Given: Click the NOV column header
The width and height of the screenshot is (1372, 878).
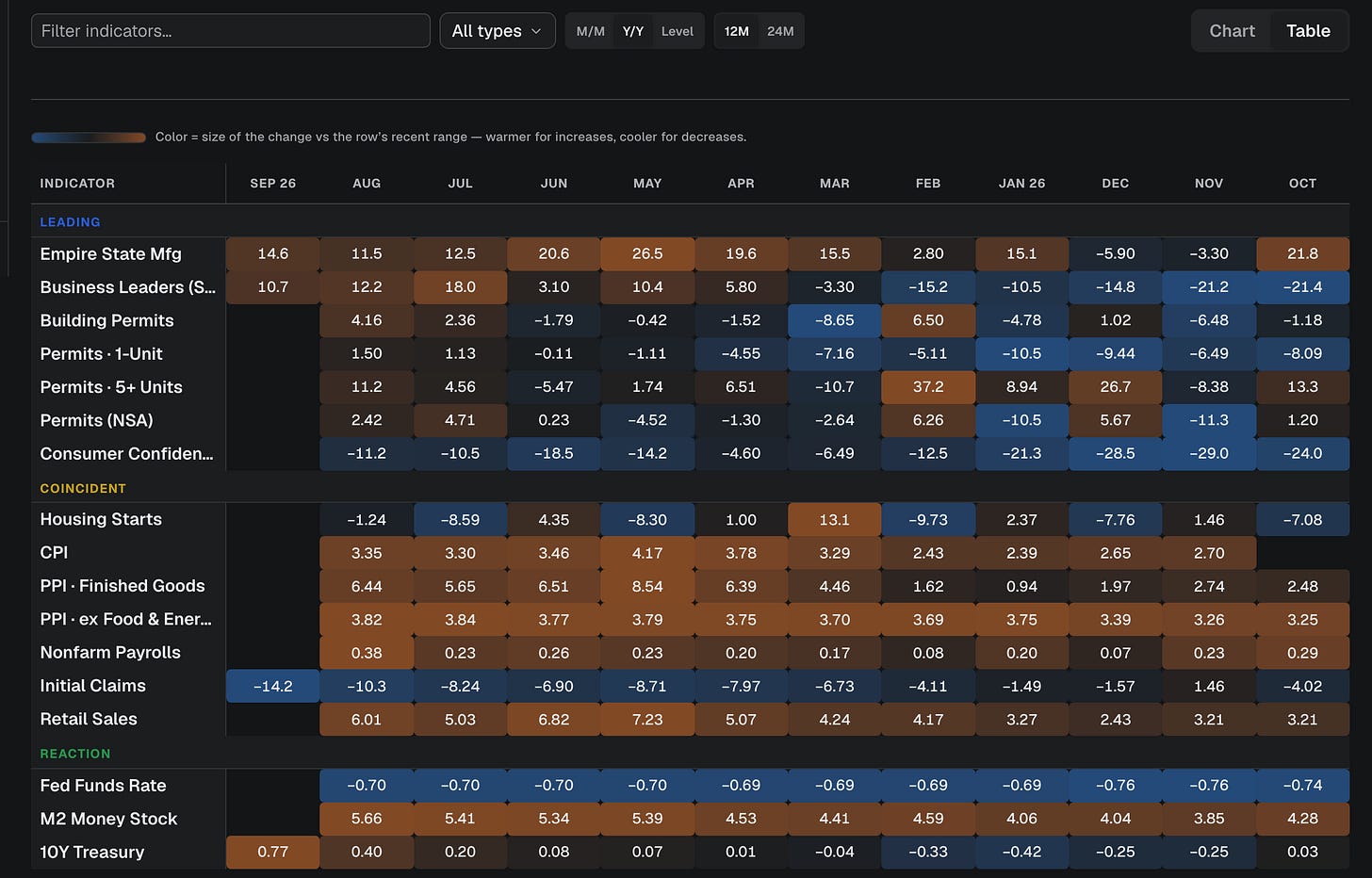Looking at the screenshot, I should tap(1209, 184).
